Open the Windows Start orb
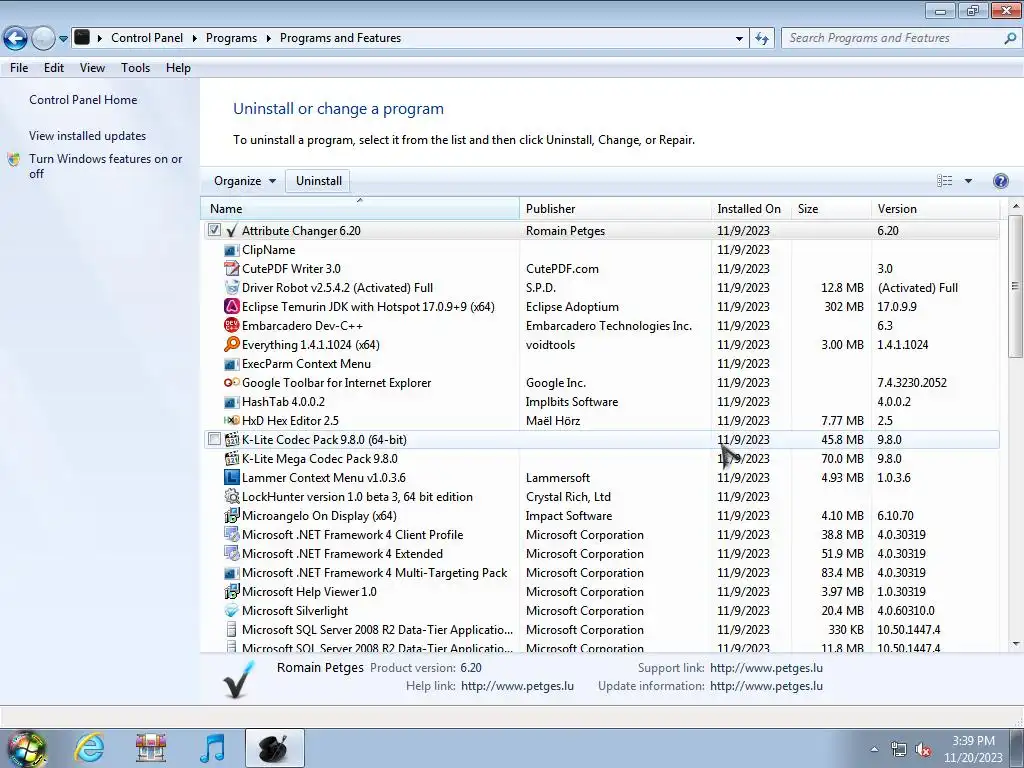 (26, 748)
